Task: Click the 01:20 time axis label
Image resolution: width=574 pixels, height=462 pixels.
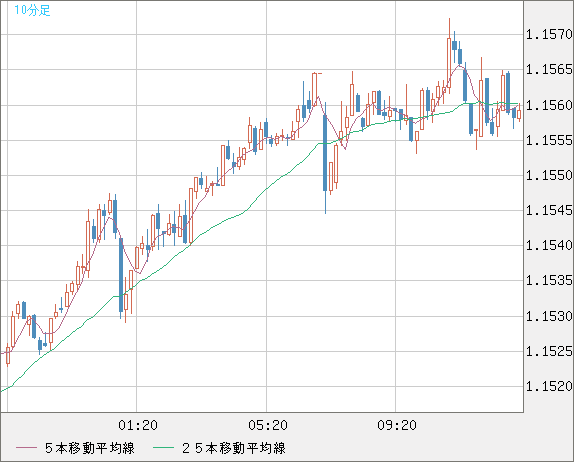Action: point(138,425)
